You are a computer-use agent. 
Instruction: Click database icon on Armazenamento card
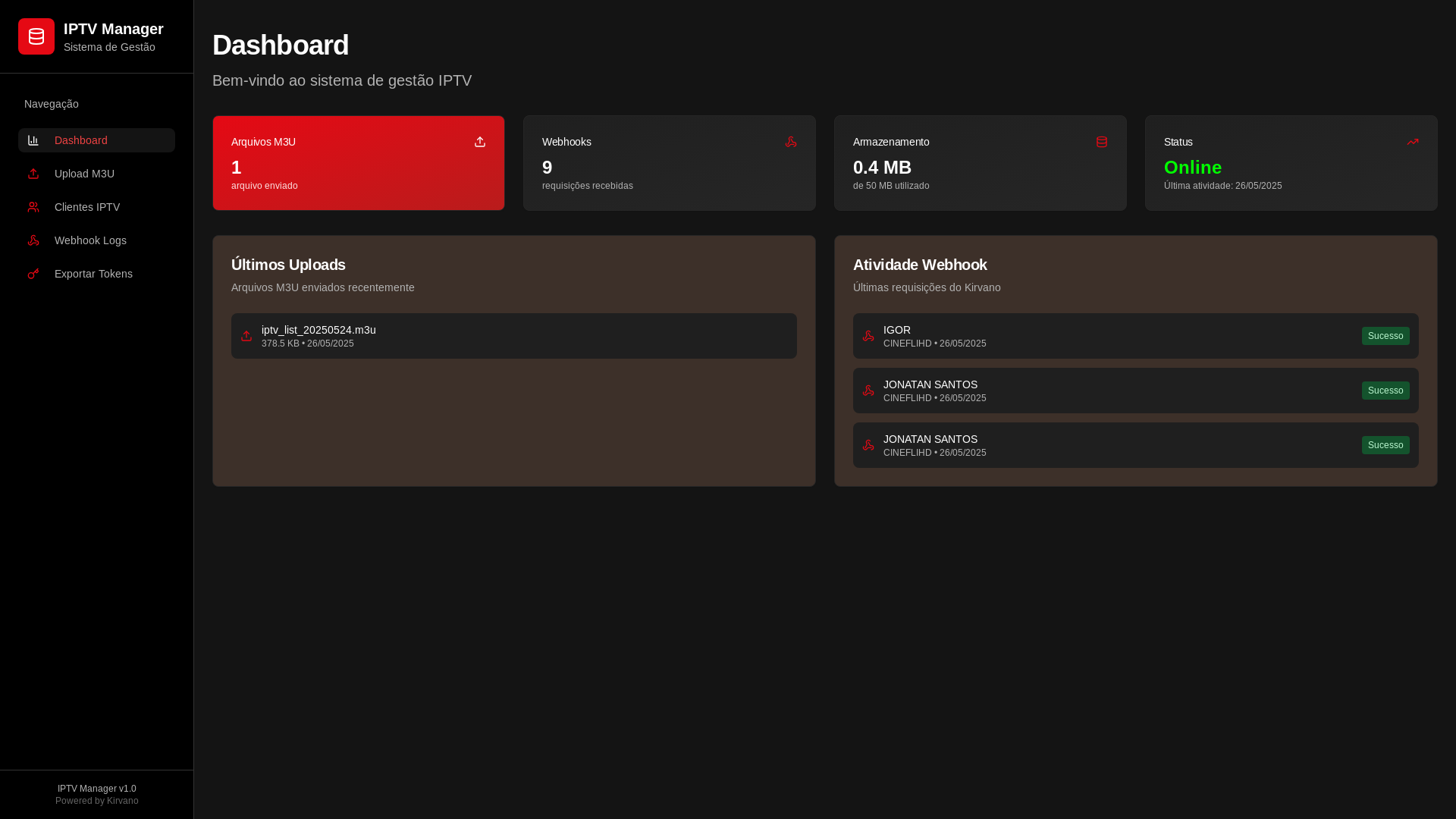[x=1102, y=142]
